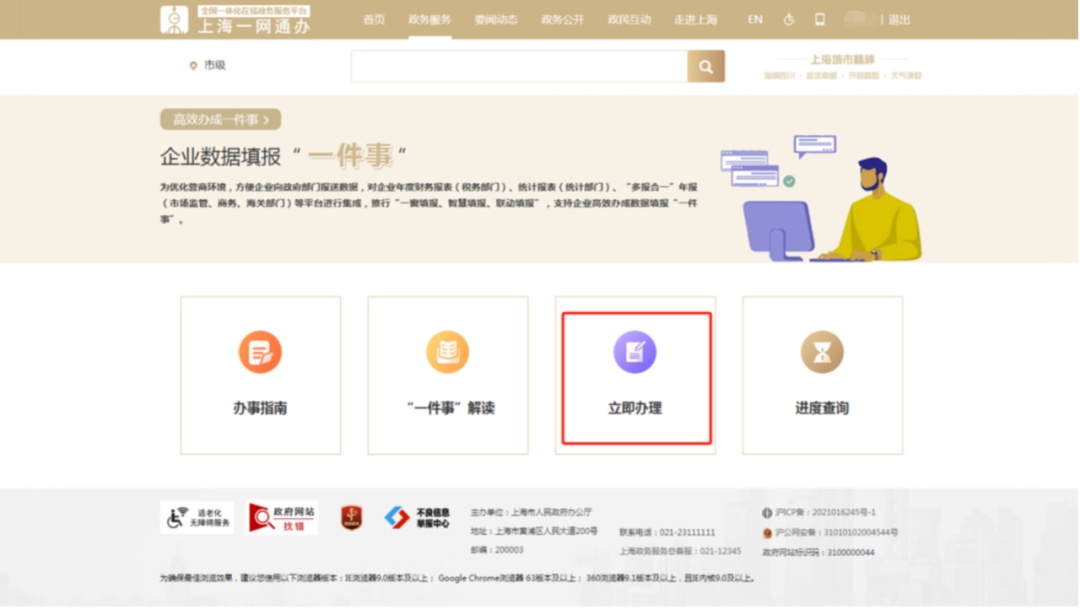Open the accessibility wheelchair icon in header
The height and width of the screenshot is (610, 1080).
point(789,20)
